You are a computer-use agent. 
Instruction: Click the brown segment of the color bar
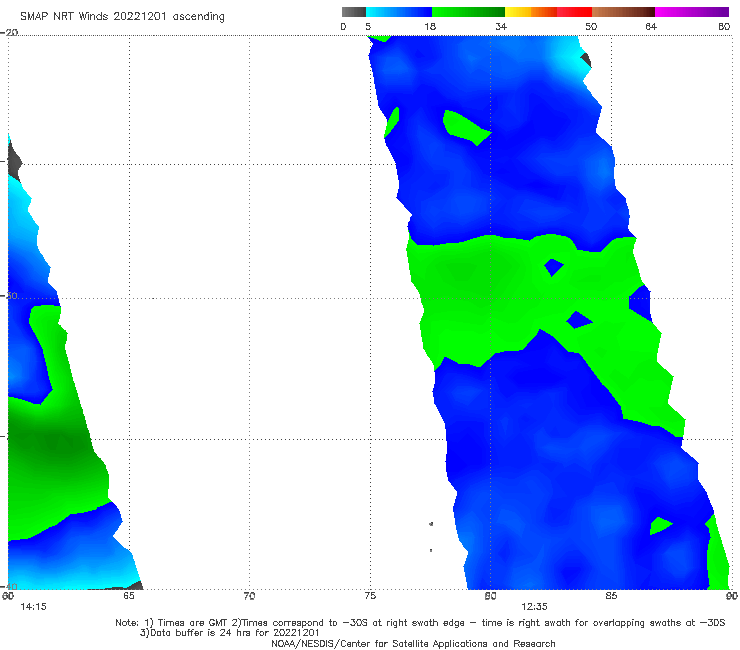(x=623, y=12)
